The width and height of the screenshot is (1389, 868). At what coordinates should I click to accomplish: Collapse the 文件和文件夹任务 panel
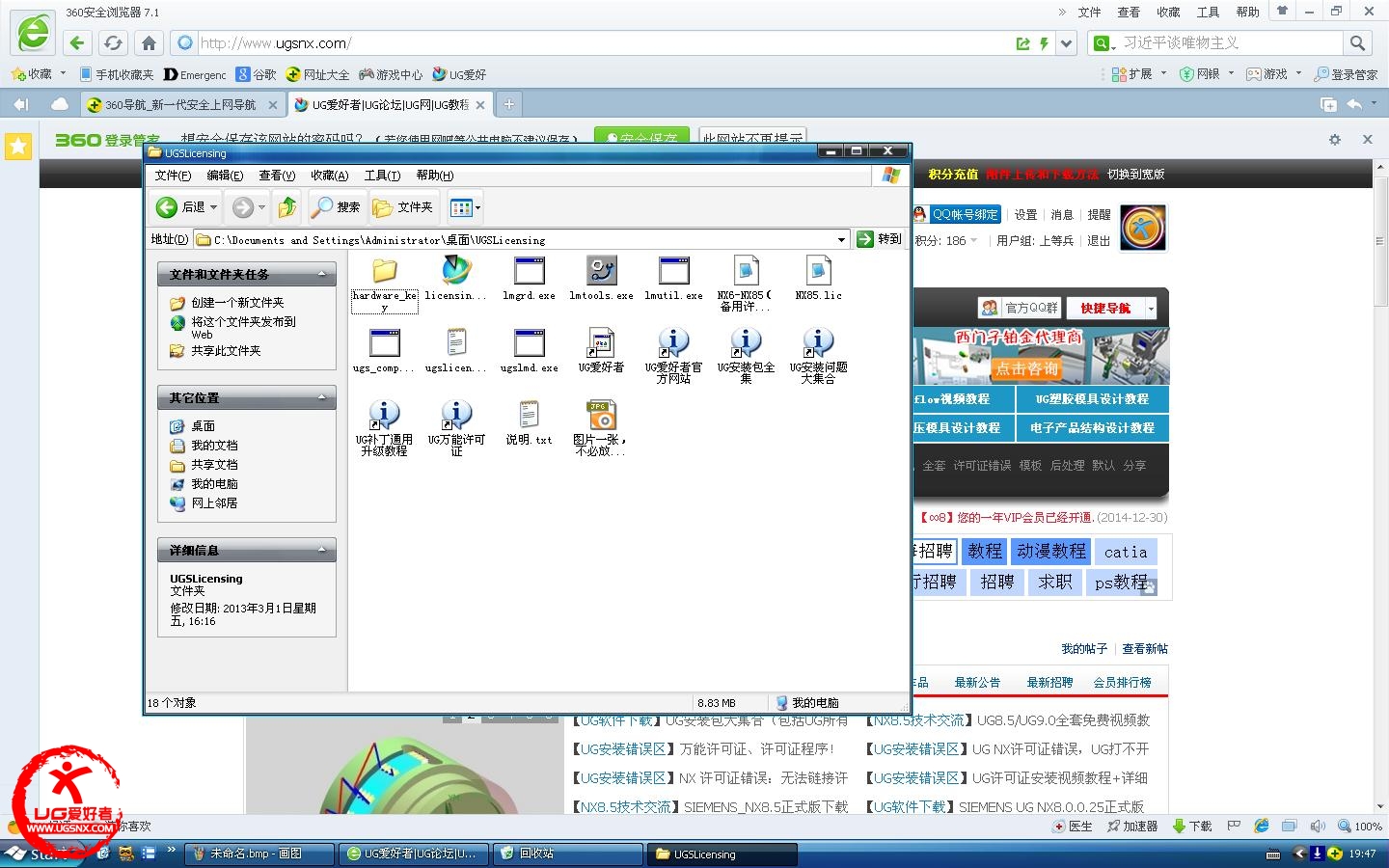323,275
